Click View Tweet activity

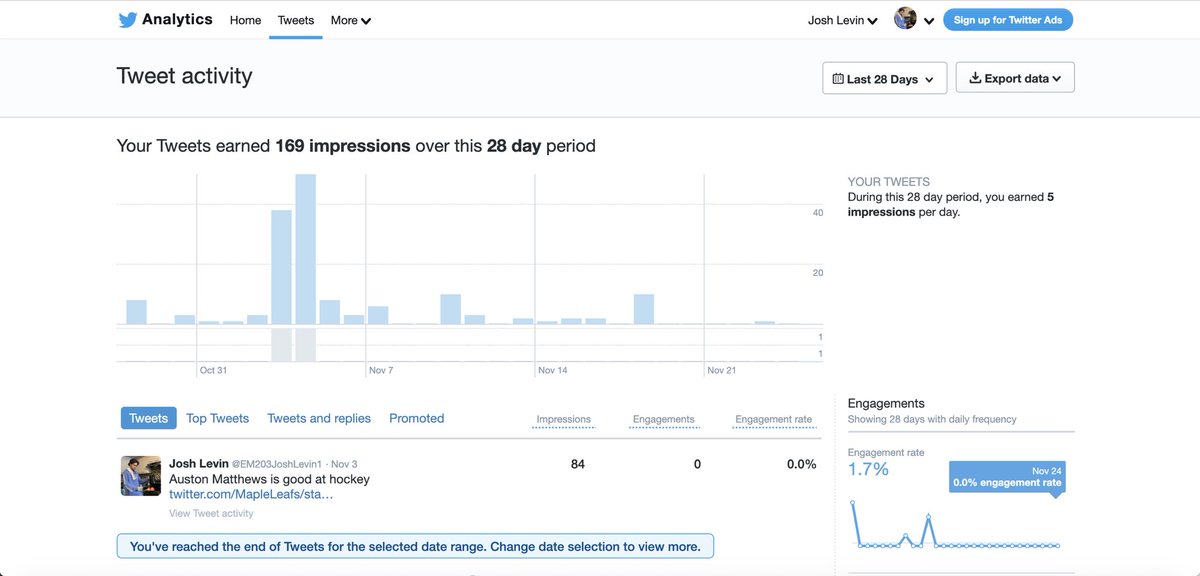211,513
